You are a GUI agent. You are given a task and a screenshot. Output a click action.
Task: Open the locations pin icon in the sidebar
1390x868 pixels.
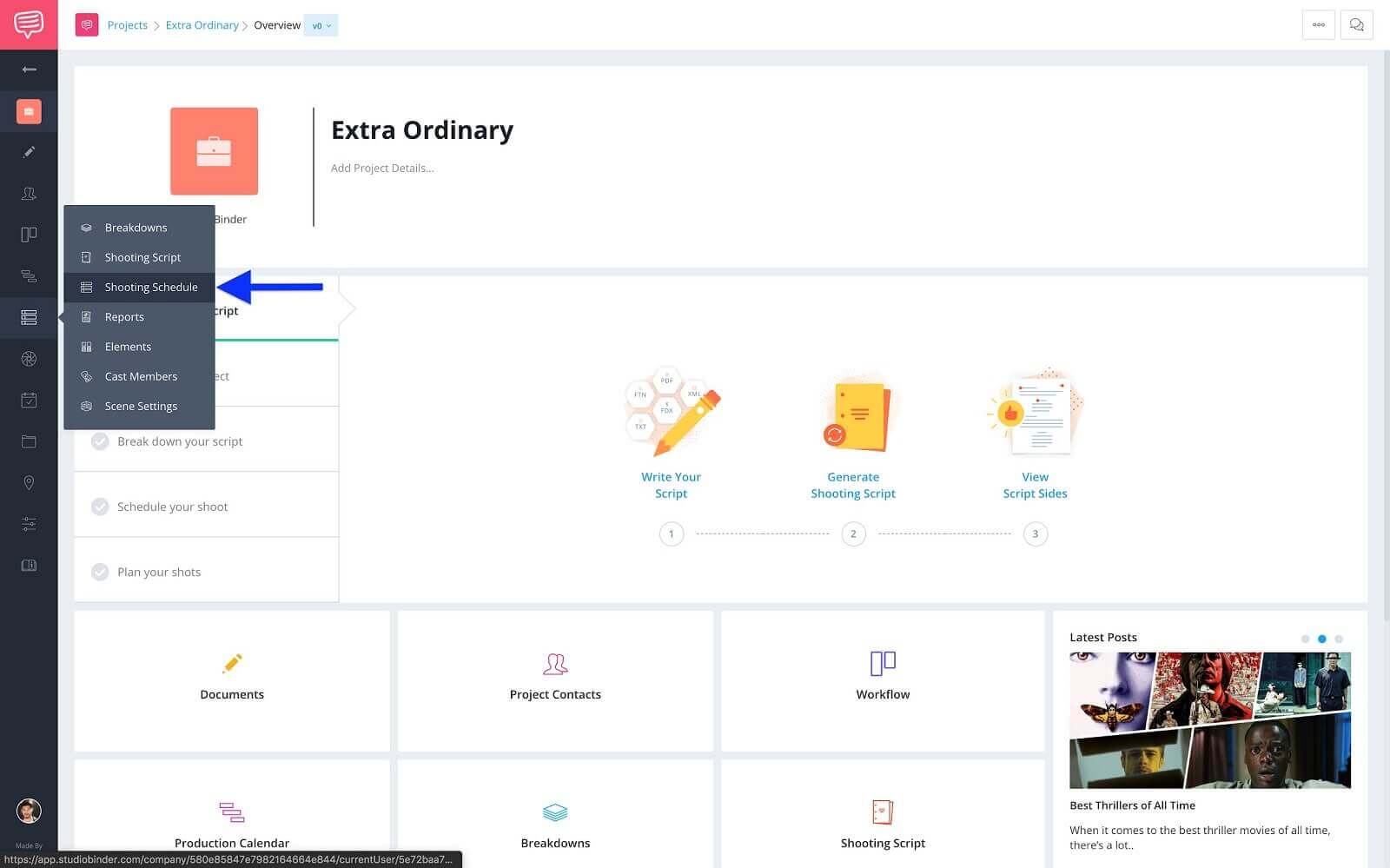29,482
